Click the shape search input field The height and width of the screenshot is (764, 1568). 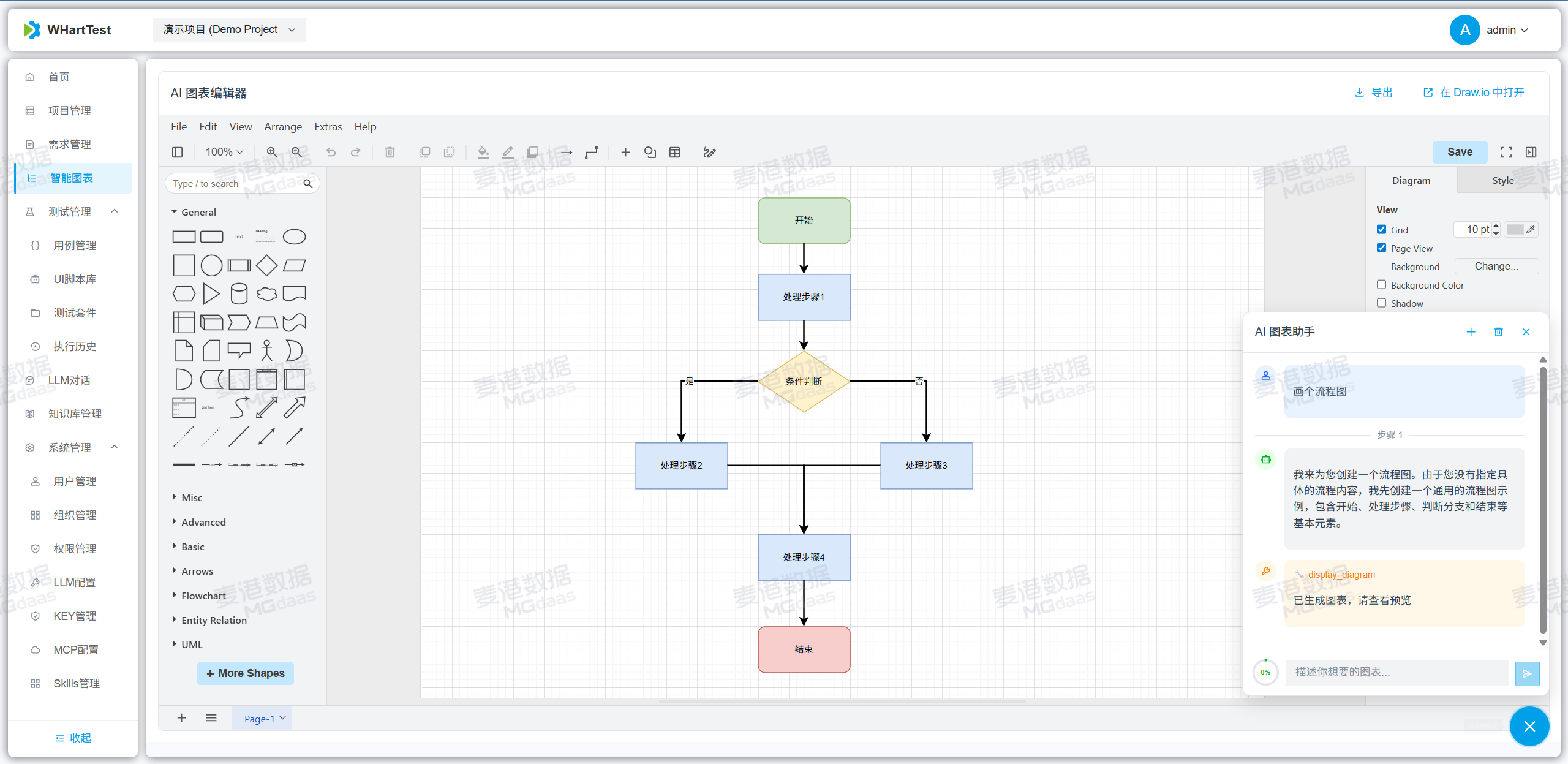click(x=236, y=183)
